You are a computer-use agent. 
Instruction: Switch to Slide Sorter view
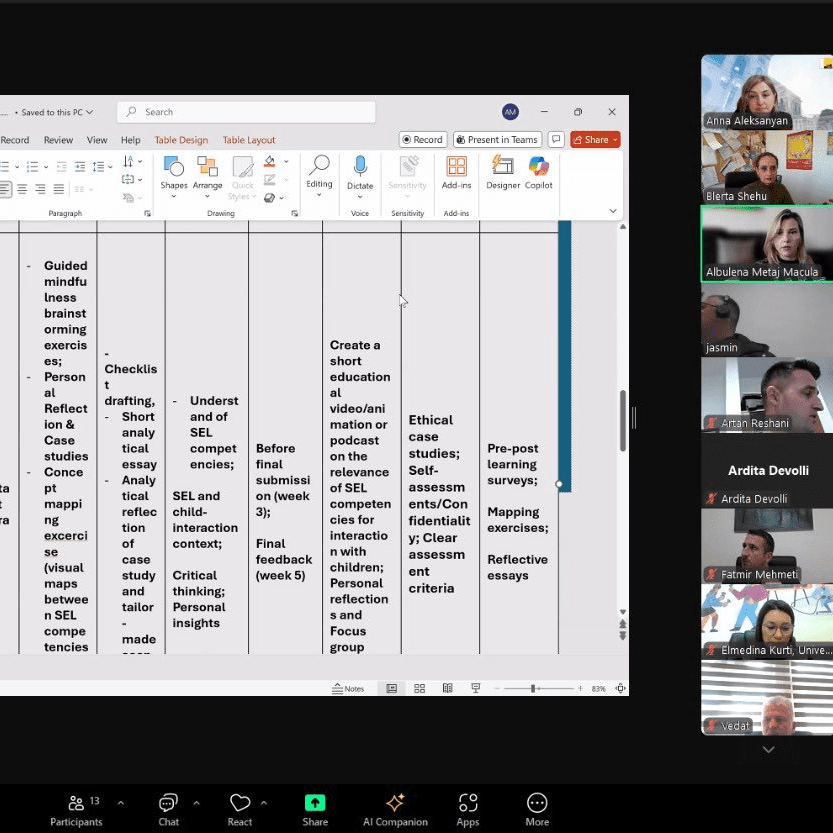tap(419, 688)
